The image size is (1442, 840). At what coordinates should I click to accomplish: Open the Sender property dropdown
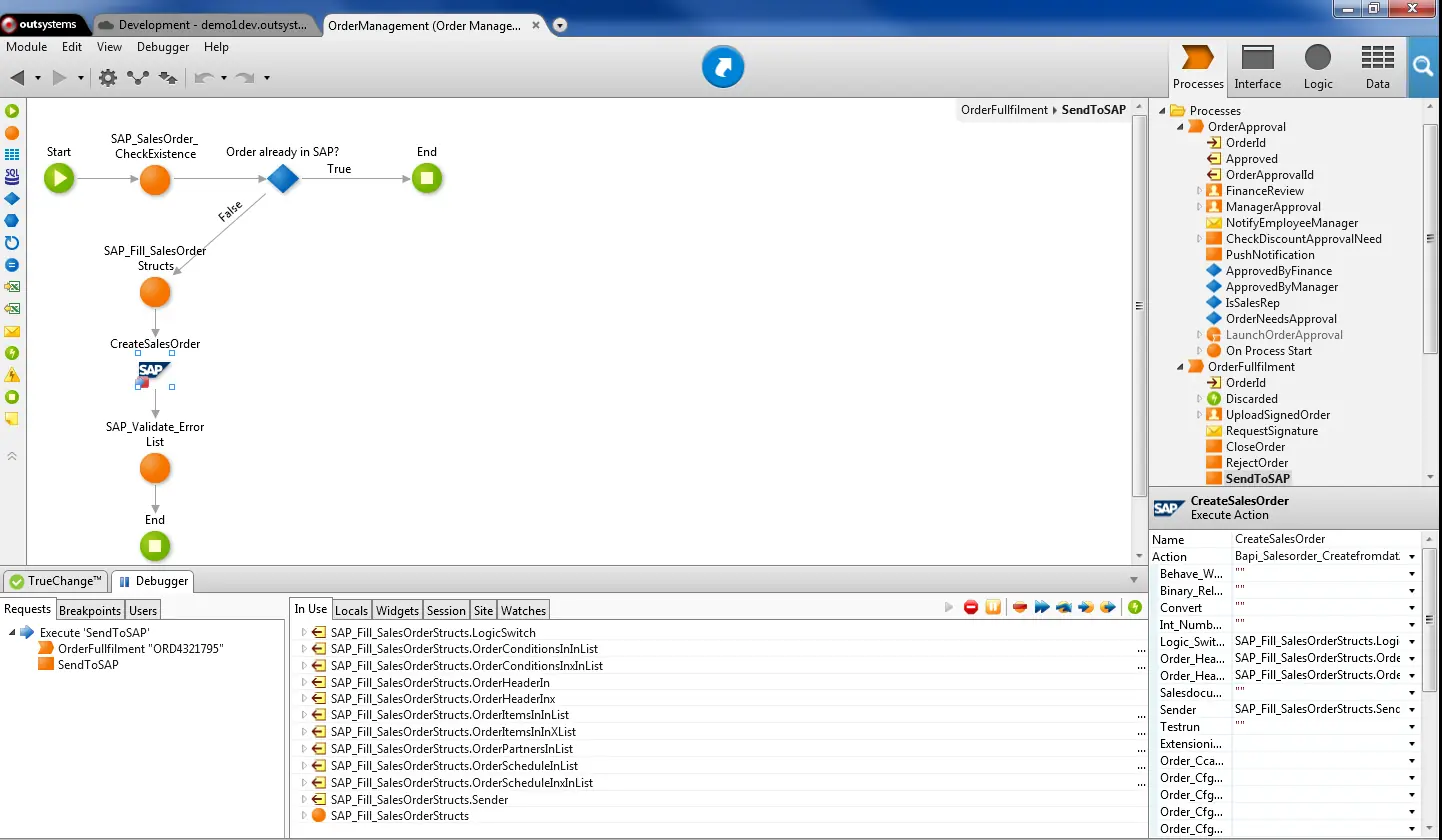click(1412, 710)
